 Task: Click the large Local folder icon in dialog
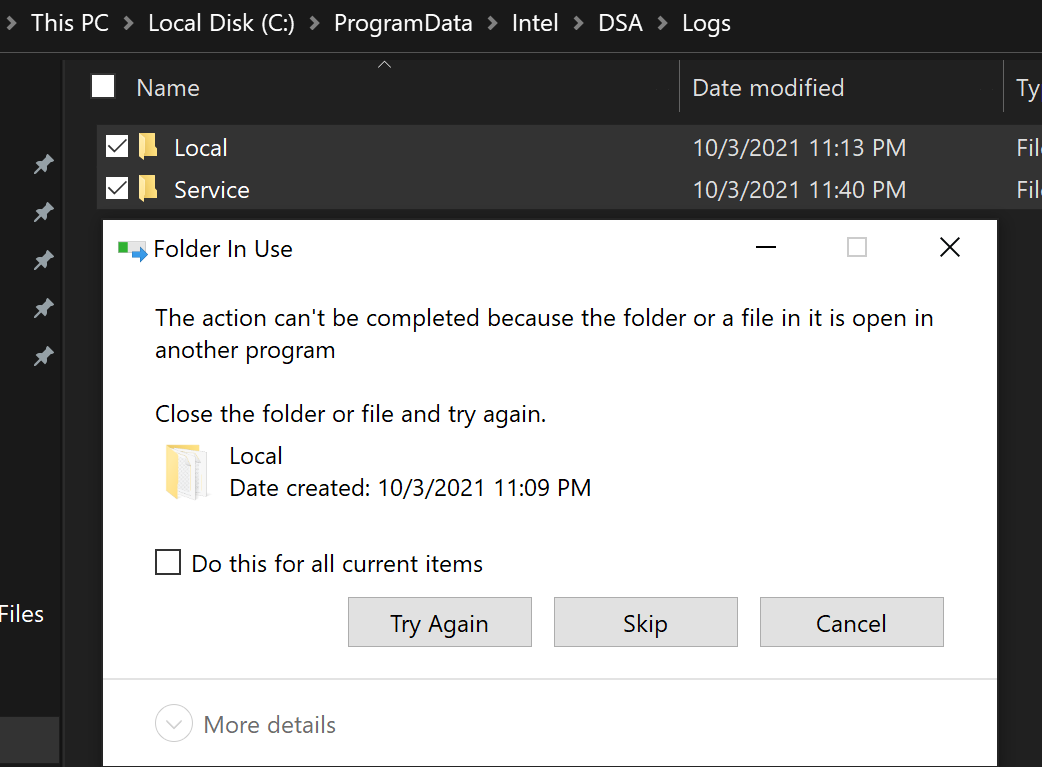tap(186, 472)
